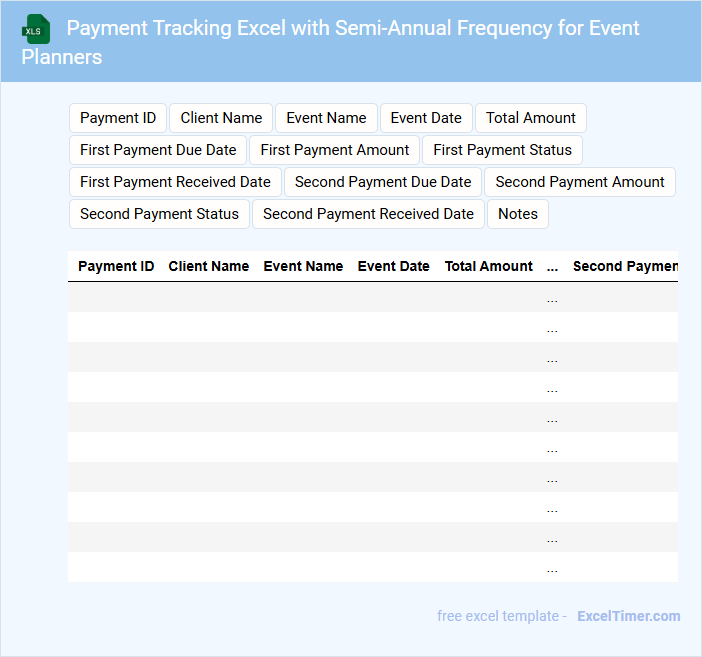Click Second Payment Received Date tag
The image size is (702, 657).
pos(368,214)
